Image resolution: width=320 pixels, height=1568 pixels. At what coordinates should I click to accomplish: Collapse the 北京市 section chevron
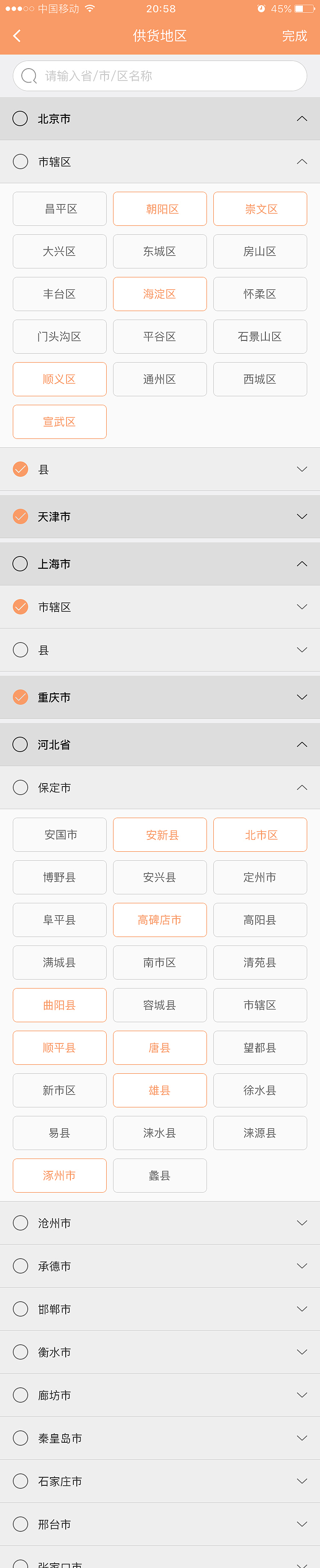click(302, 119)
